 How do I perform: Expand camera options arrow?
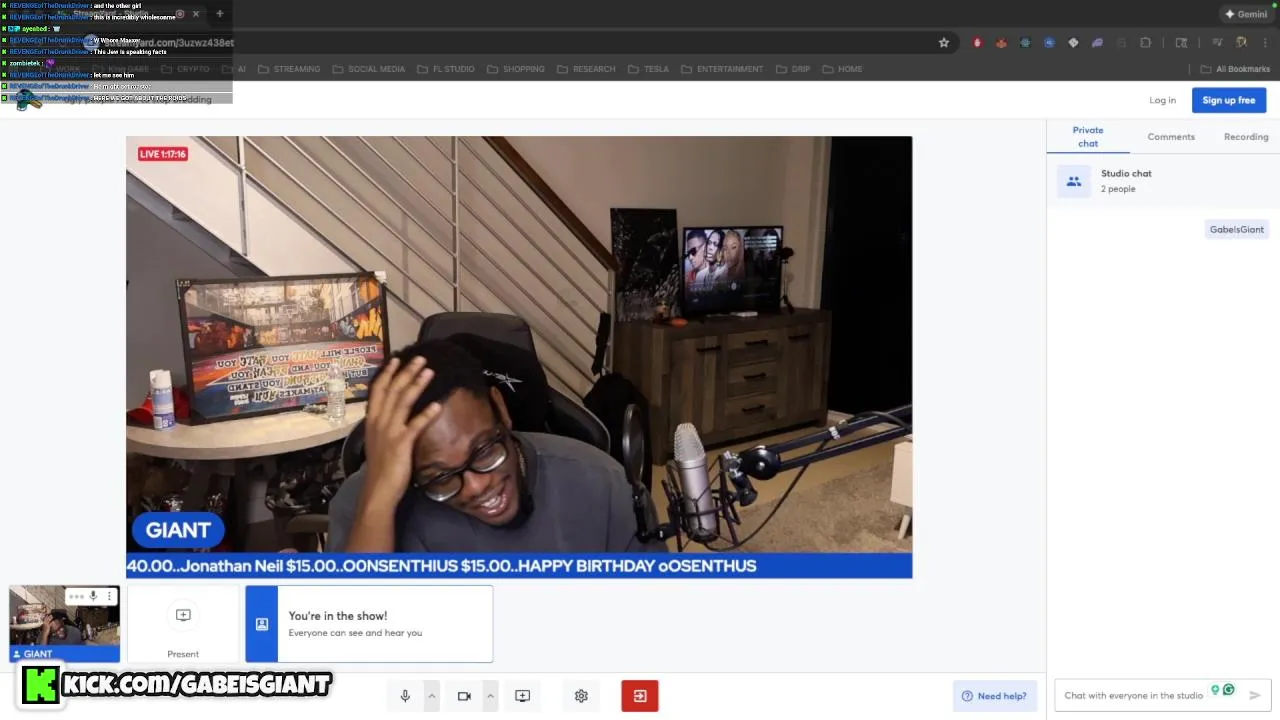coord(490,696)
